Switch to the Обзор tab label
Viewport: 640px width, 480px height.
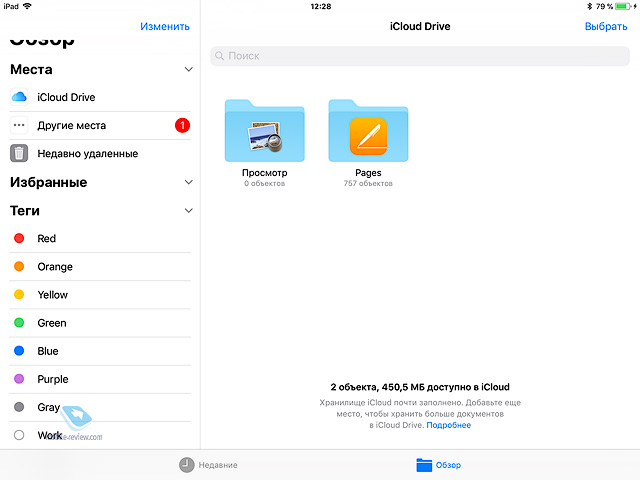[448, 465]
